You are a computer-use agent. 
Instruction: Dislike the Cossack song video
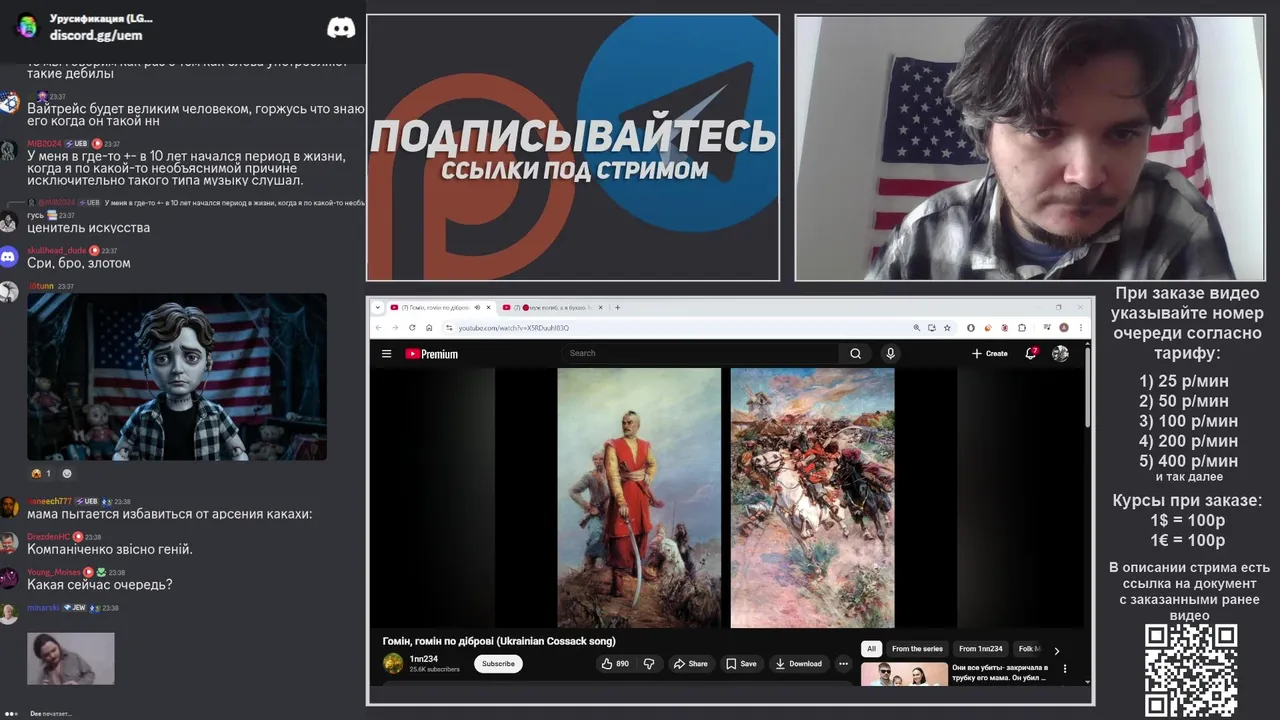[649, 664]
